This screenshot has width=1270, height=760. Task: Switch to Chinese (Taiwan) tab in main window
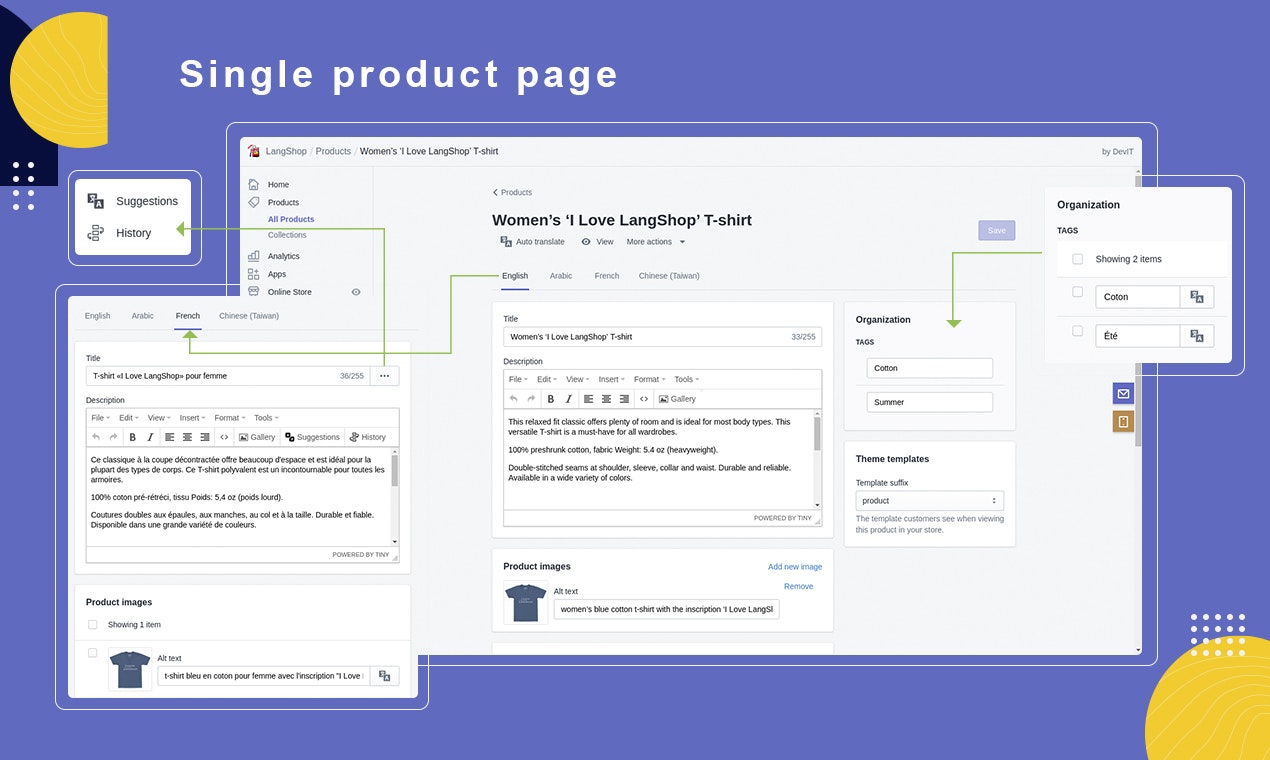pos(669,276)
